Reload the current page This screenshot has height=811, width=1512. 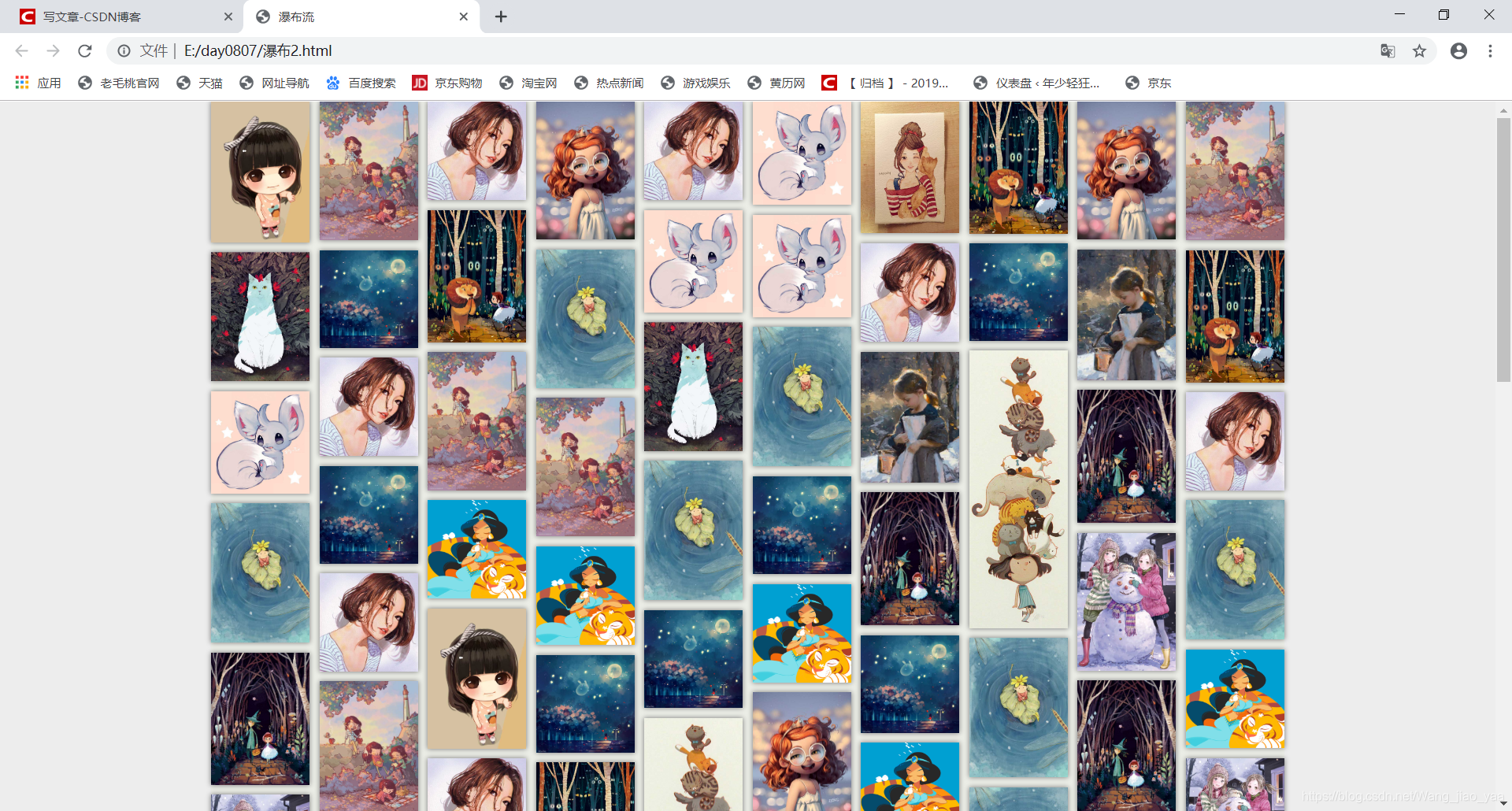(x=85, y=51)
